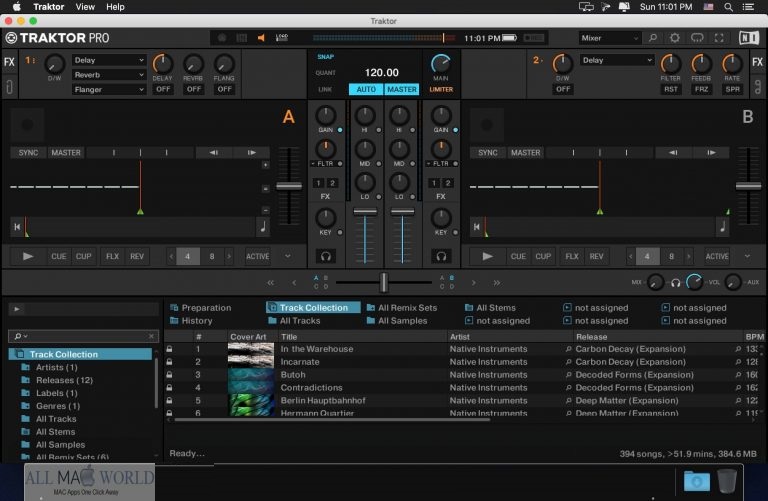Click the browser search magnifier in header
Viewport: 768px width, 501px height.
653,38
